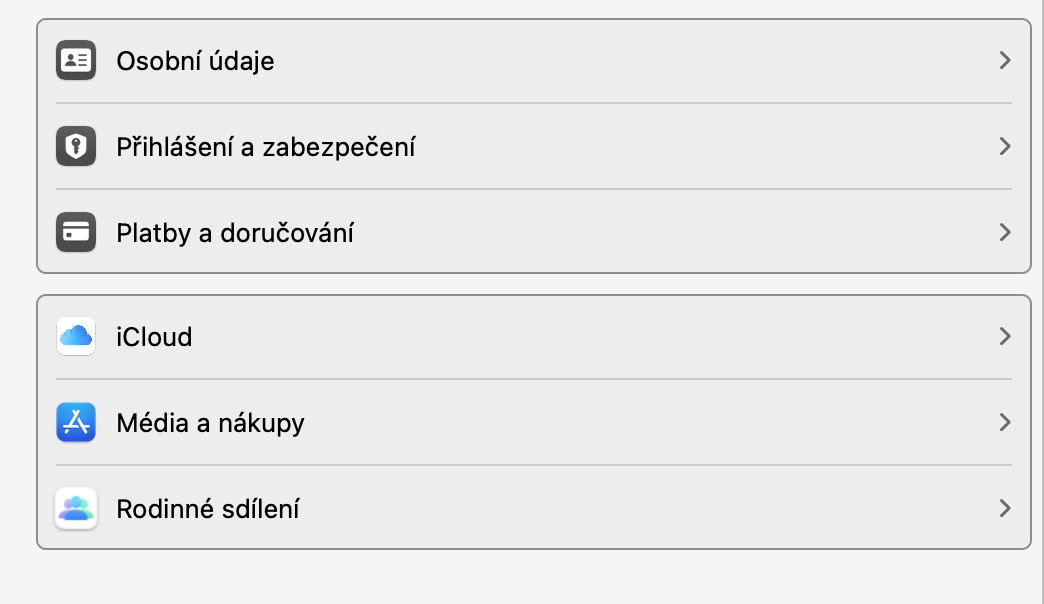Click the Osobní údaje contact card icon

76,61
